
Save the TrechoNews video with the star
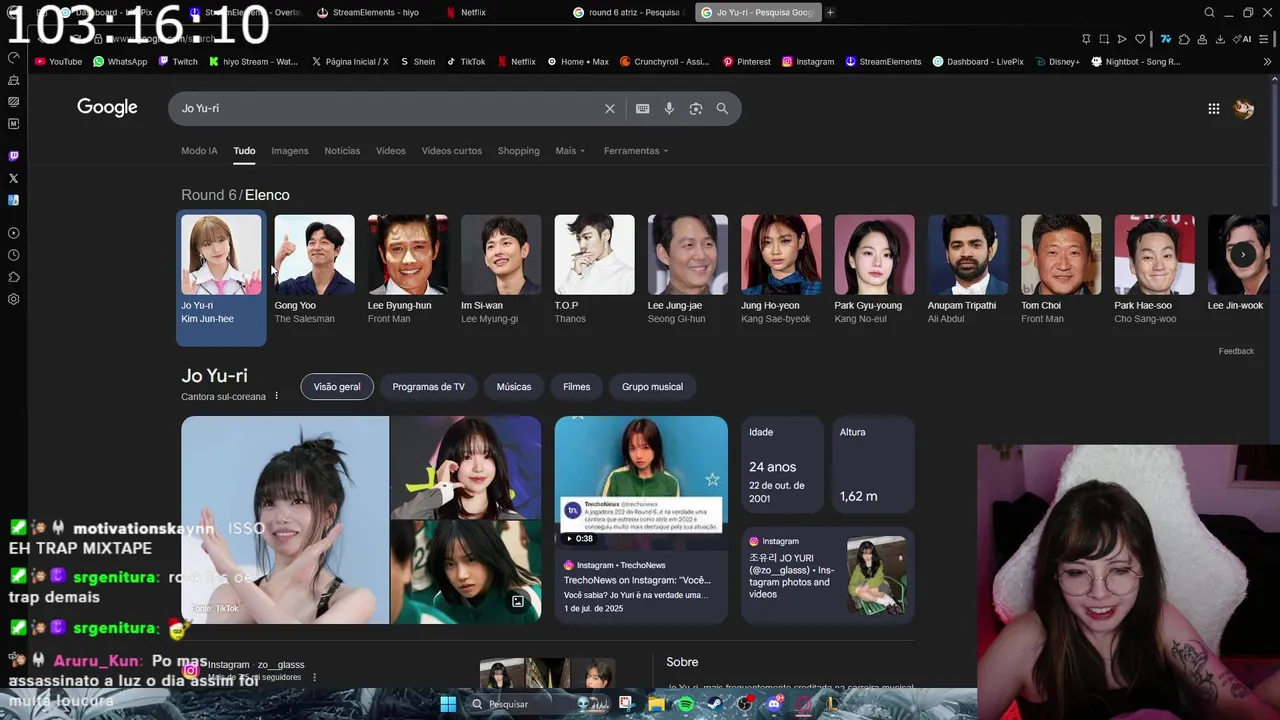coord(712,480)
